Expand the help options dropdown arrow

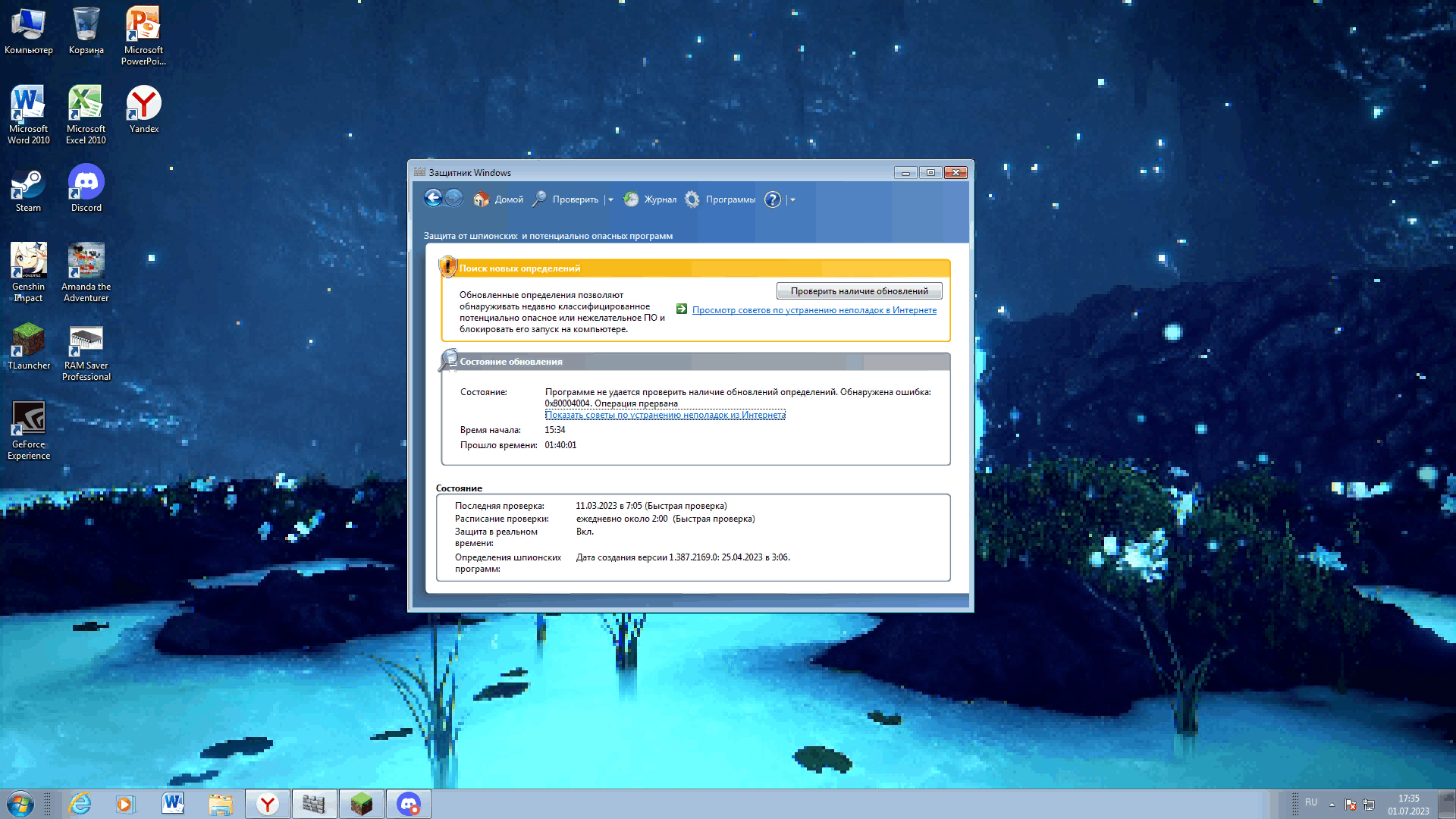[792, 199]
